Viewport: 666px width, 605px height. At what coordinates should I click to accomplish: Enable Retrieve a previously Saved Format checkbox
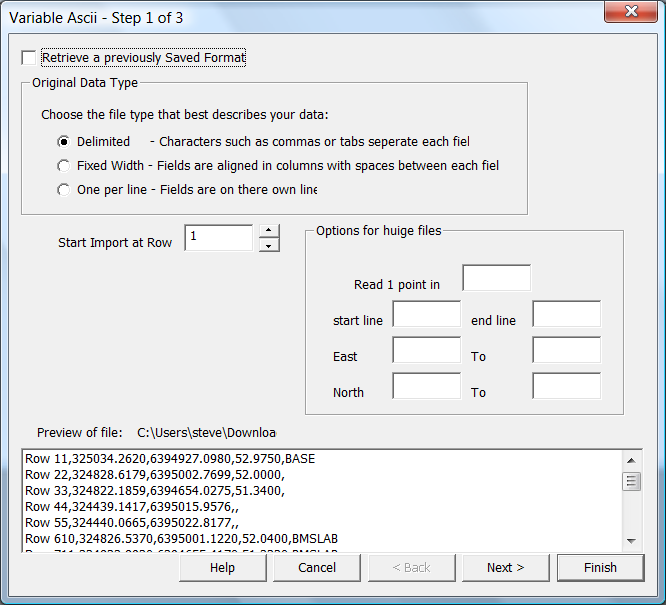pos(29,58)
